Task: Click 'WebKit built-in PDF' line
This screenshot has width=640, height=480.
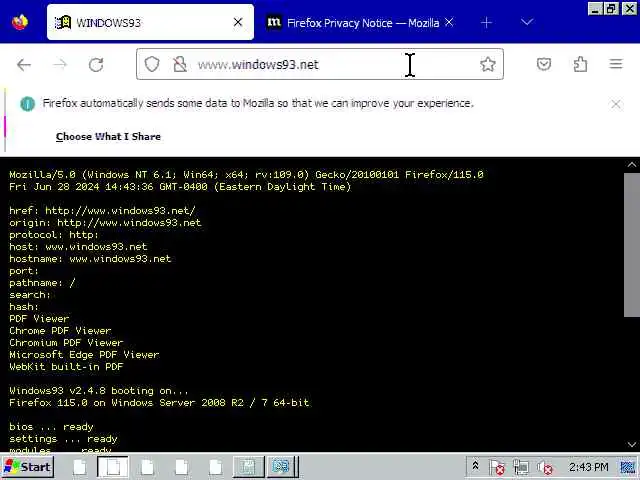Action: click(x=66, y=367)
